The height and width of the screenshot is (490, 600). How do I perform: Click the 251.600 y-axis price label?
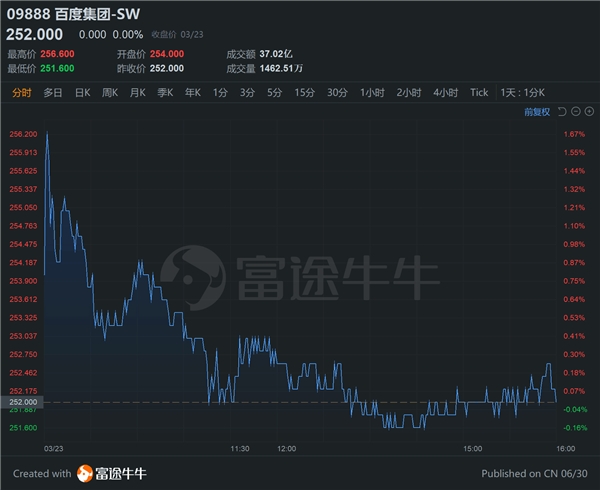pyautogui.click(x=23, y=428)
